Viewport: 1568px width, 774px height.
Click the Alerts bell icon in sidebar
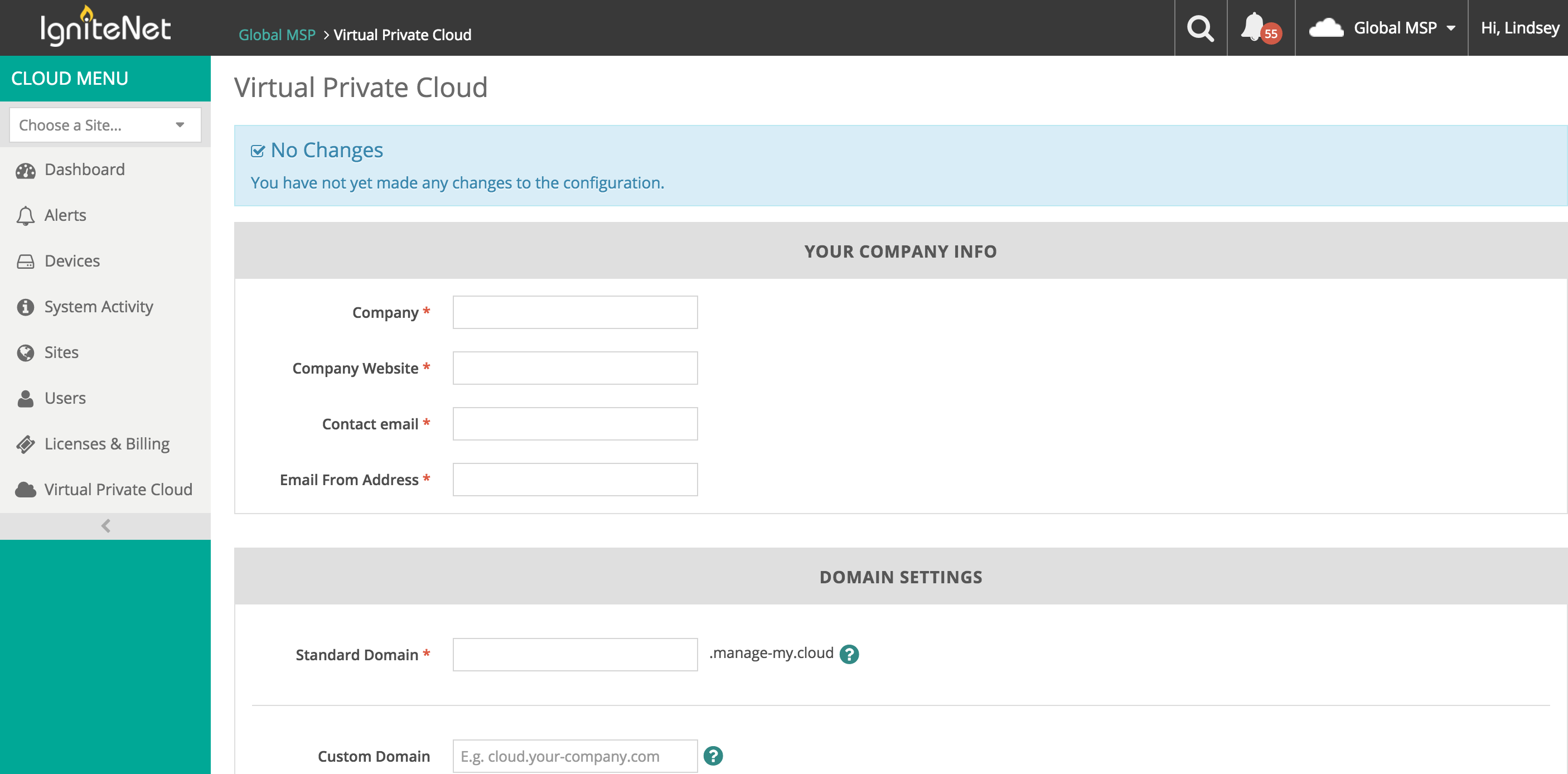[26, 215]
